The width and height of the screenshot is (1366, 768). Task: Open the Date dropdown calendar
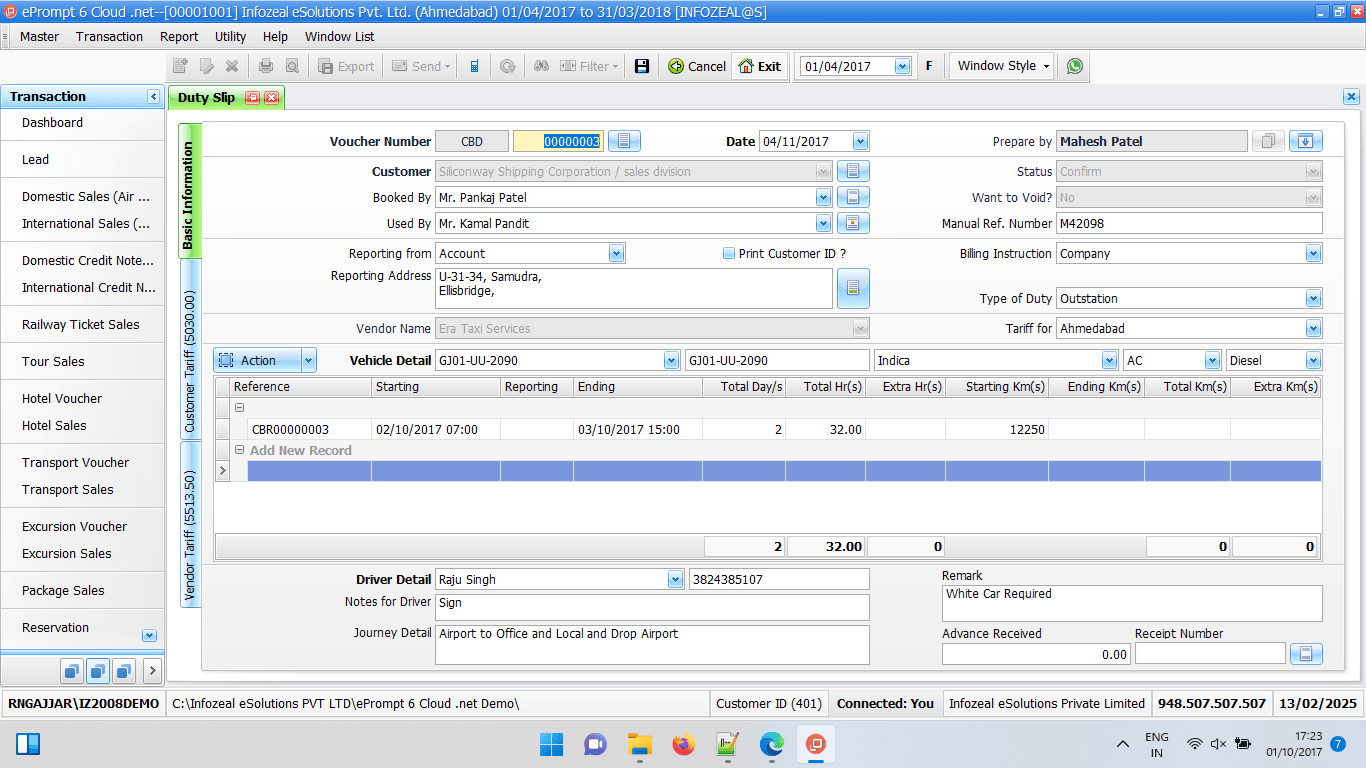click(x=860, y=141)
